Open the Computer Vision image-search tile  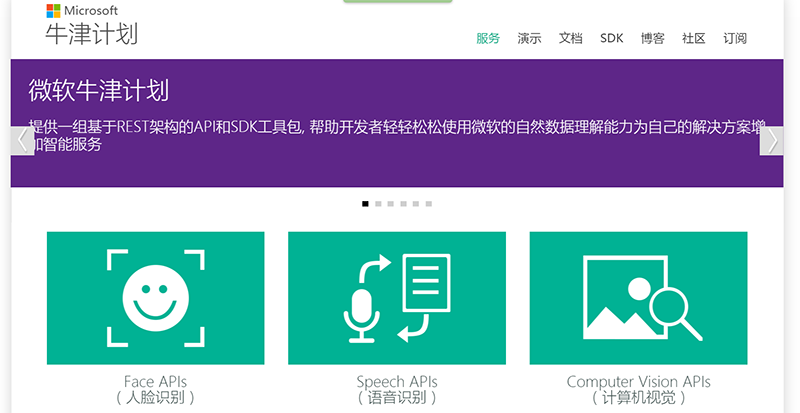point(638,298)
